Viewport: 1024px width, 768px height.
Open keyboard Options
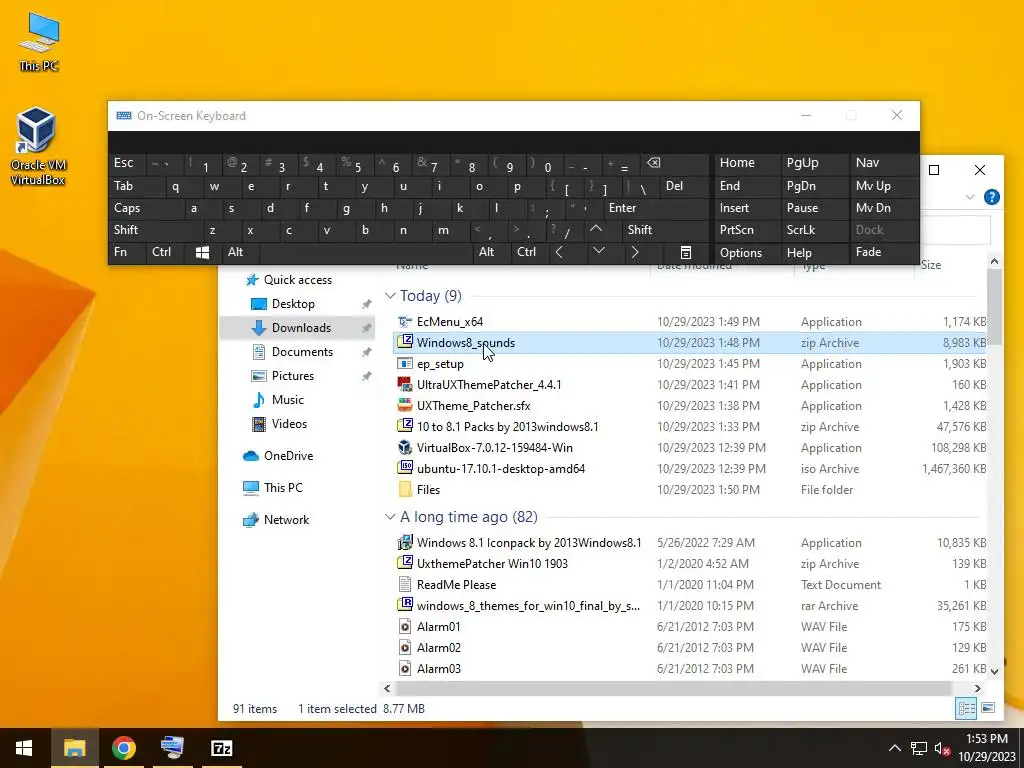746,253
